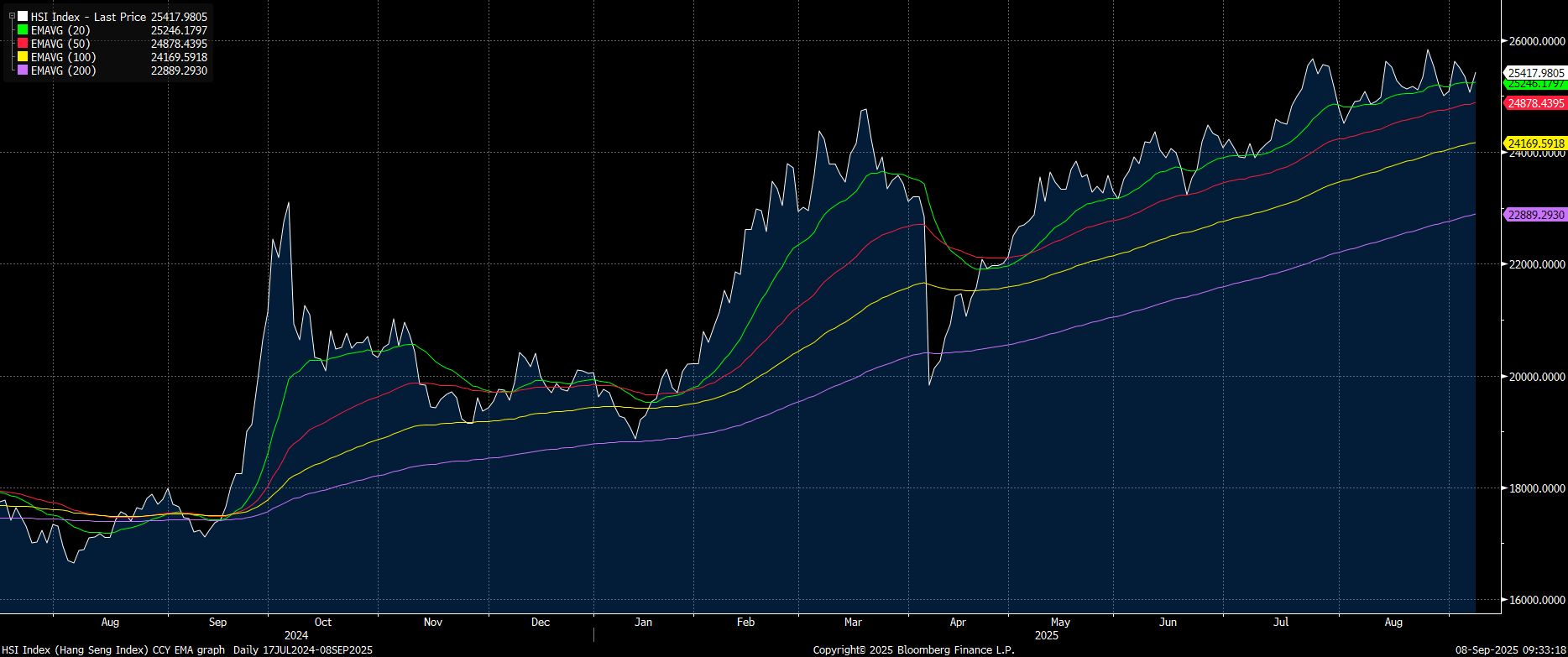Click the green EMAVG (20) legend swatch
Viewport: 1568px width, 657px height.
23,30
